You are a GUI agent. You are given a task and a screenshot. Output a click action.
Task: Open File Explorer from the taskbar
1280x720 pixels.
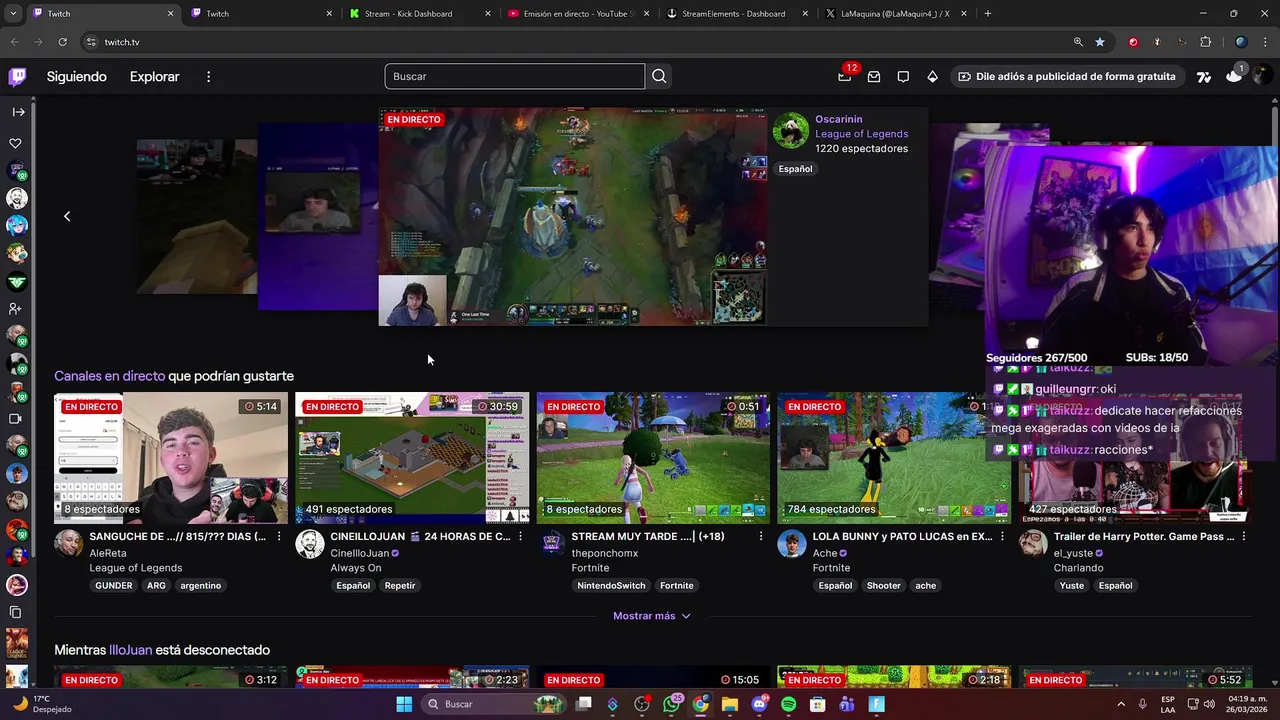pyautogui.click(x=730, y=704)
